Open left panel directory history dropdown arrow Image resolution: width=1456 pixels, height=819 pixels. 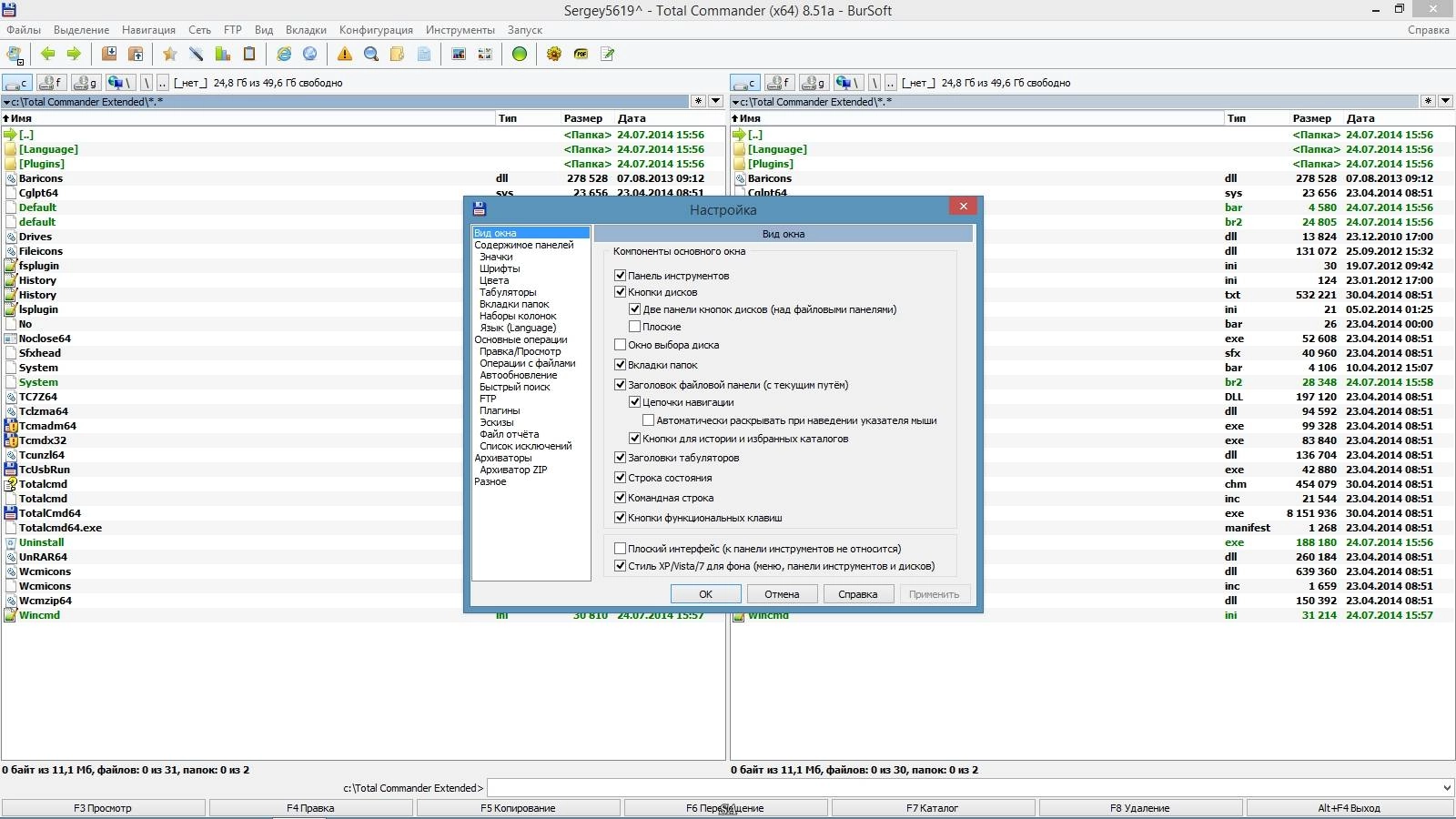[x=715, y=102]
